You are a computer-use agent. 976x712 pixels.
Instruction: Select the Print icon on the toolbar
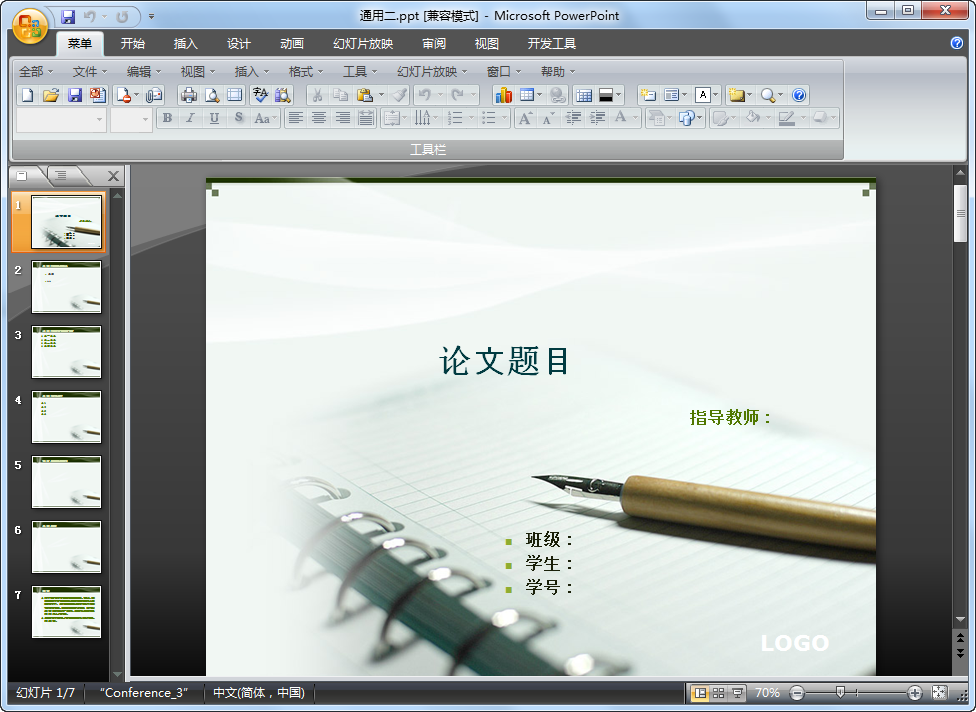[188, 95]
